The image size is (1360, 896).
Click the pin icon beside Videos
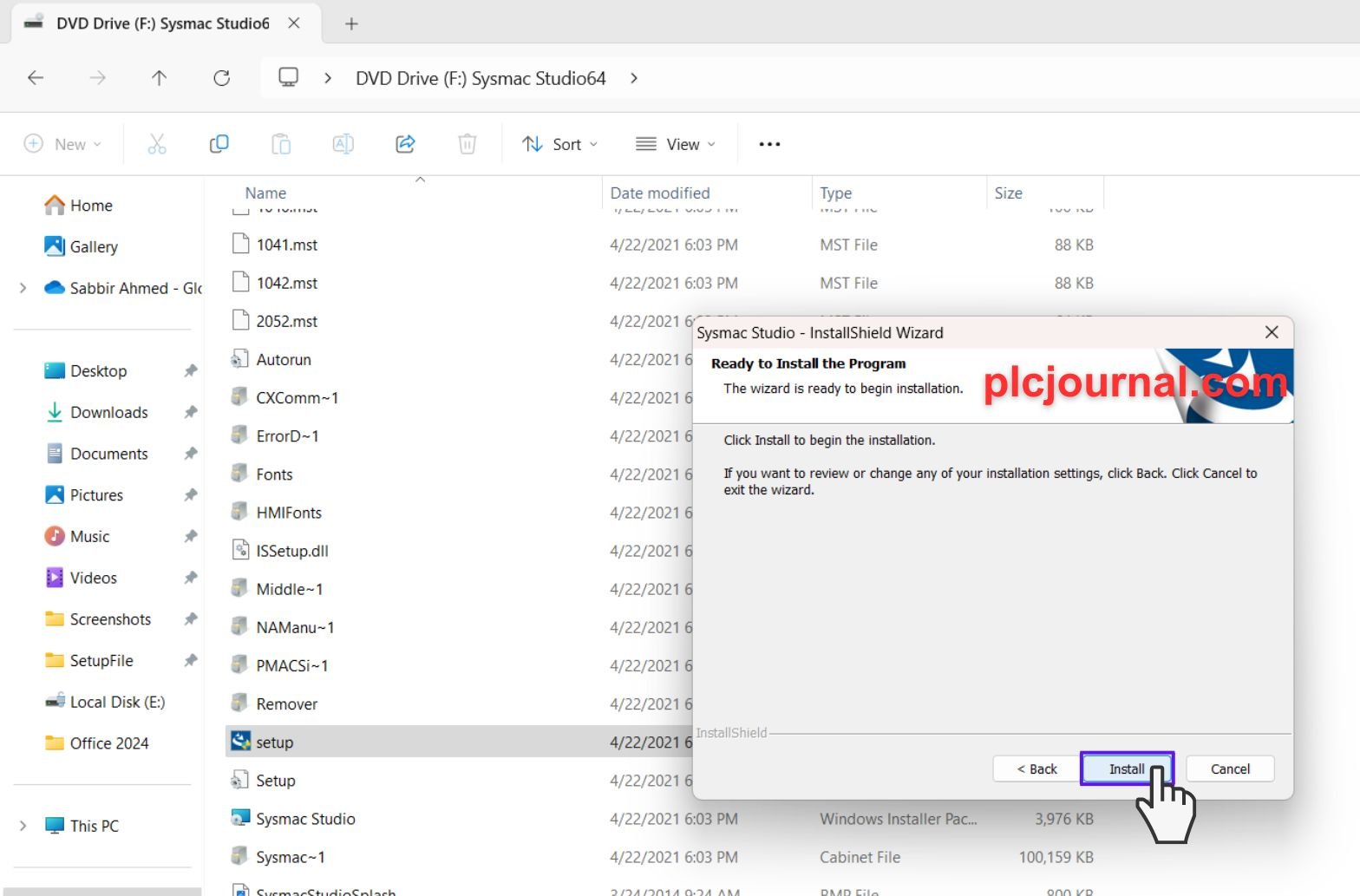pyautogui.click(x=191, y=578)
